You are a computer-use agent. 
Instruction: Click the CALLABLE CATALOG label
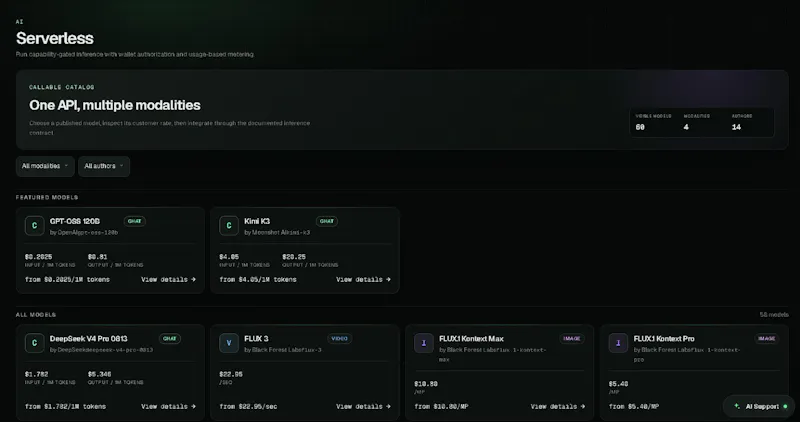62,87
